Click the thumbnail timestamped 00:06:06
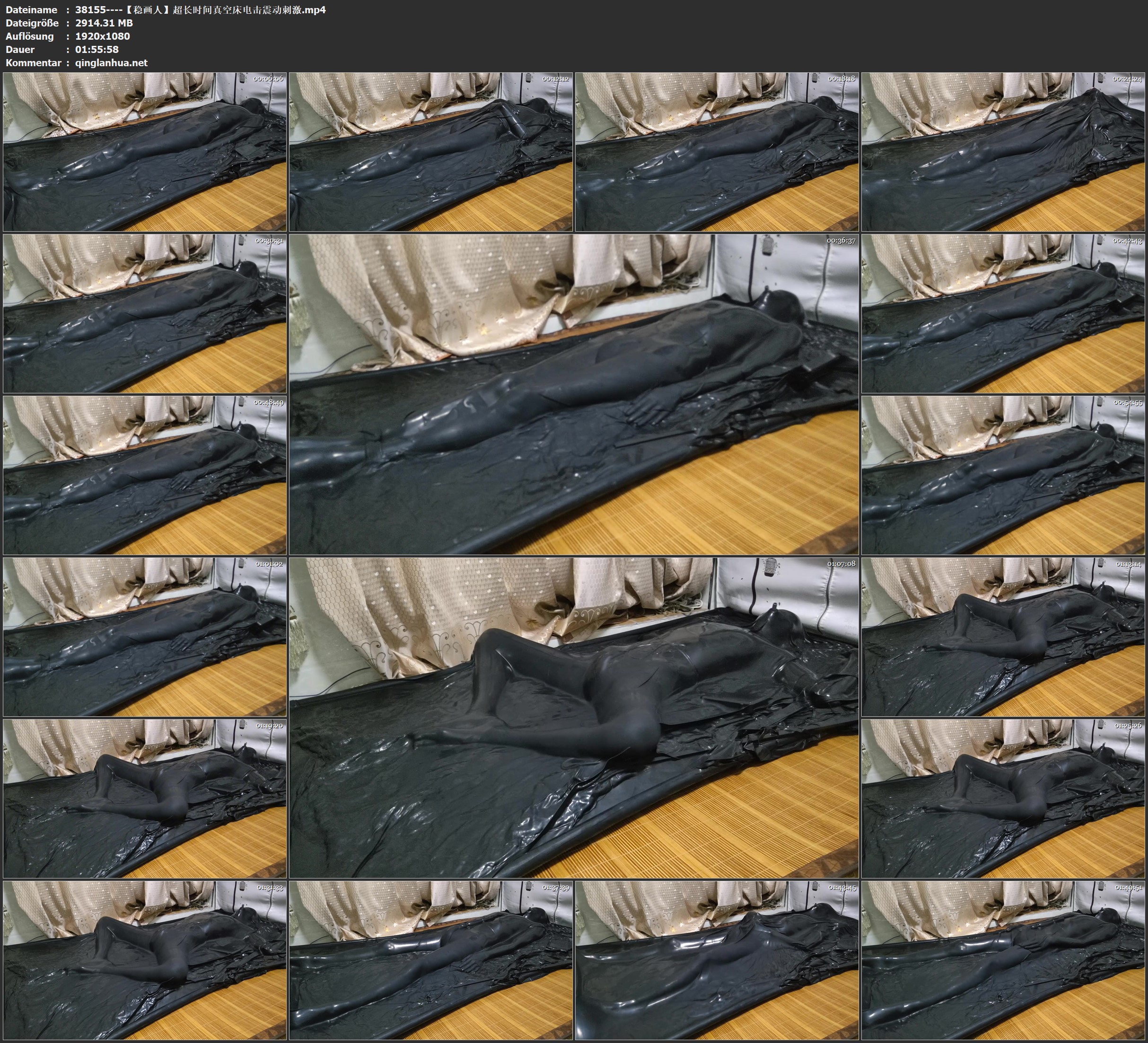1148x1043 pixels. point(145,151)
